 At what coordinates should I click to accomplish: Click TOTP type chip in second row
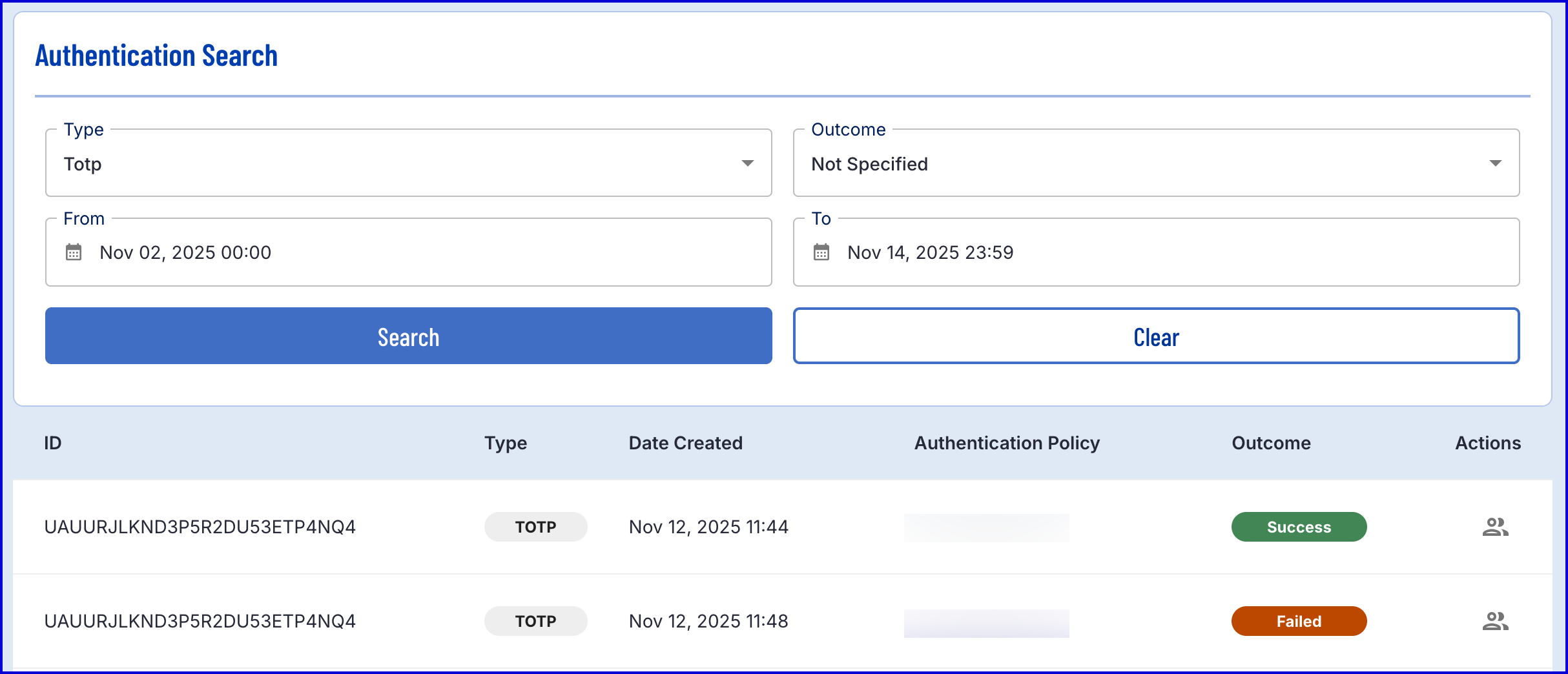(535, 622)
